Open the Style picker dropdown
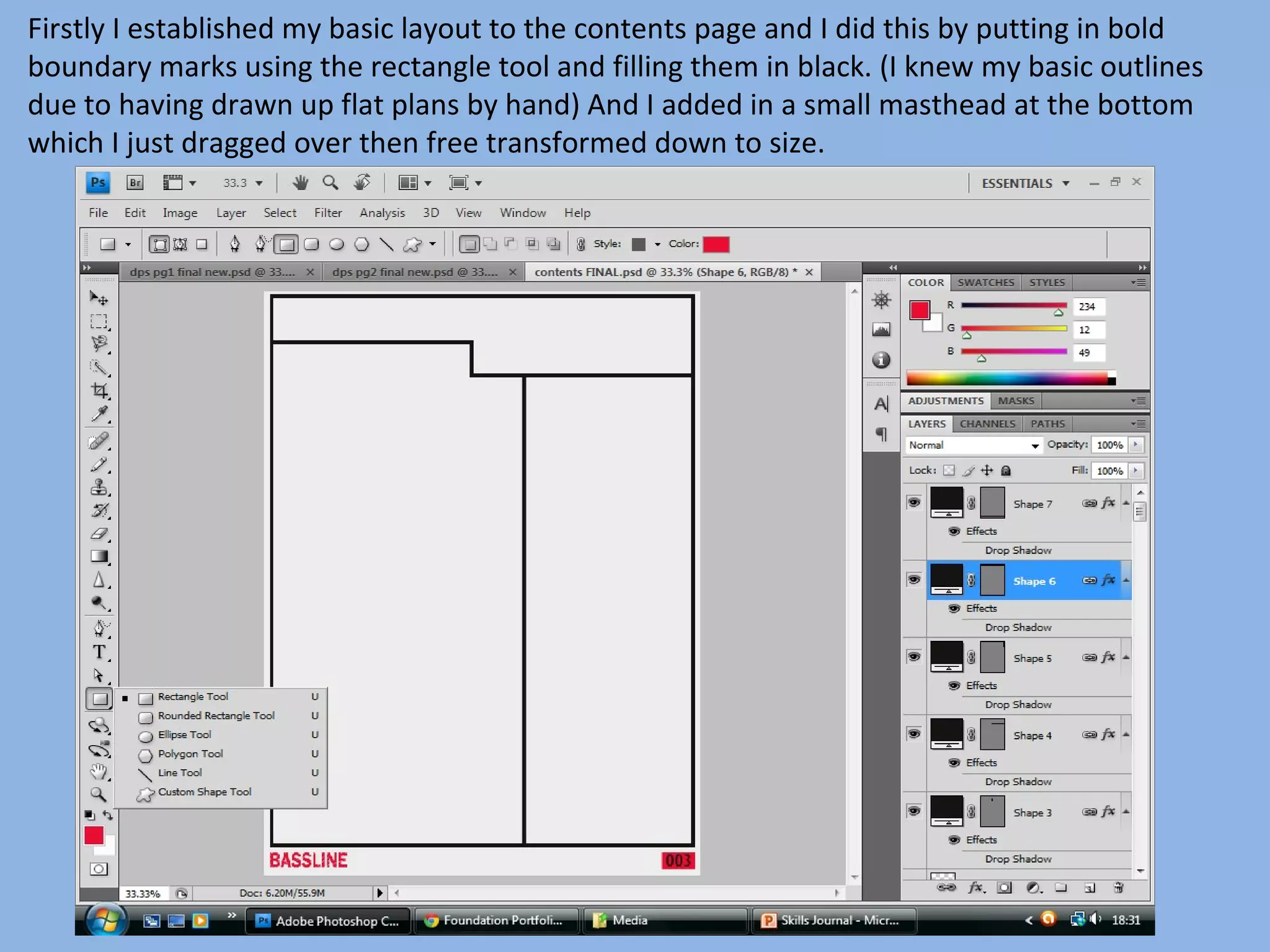The width and height of the screenshot is (1270, 952). 657,244
